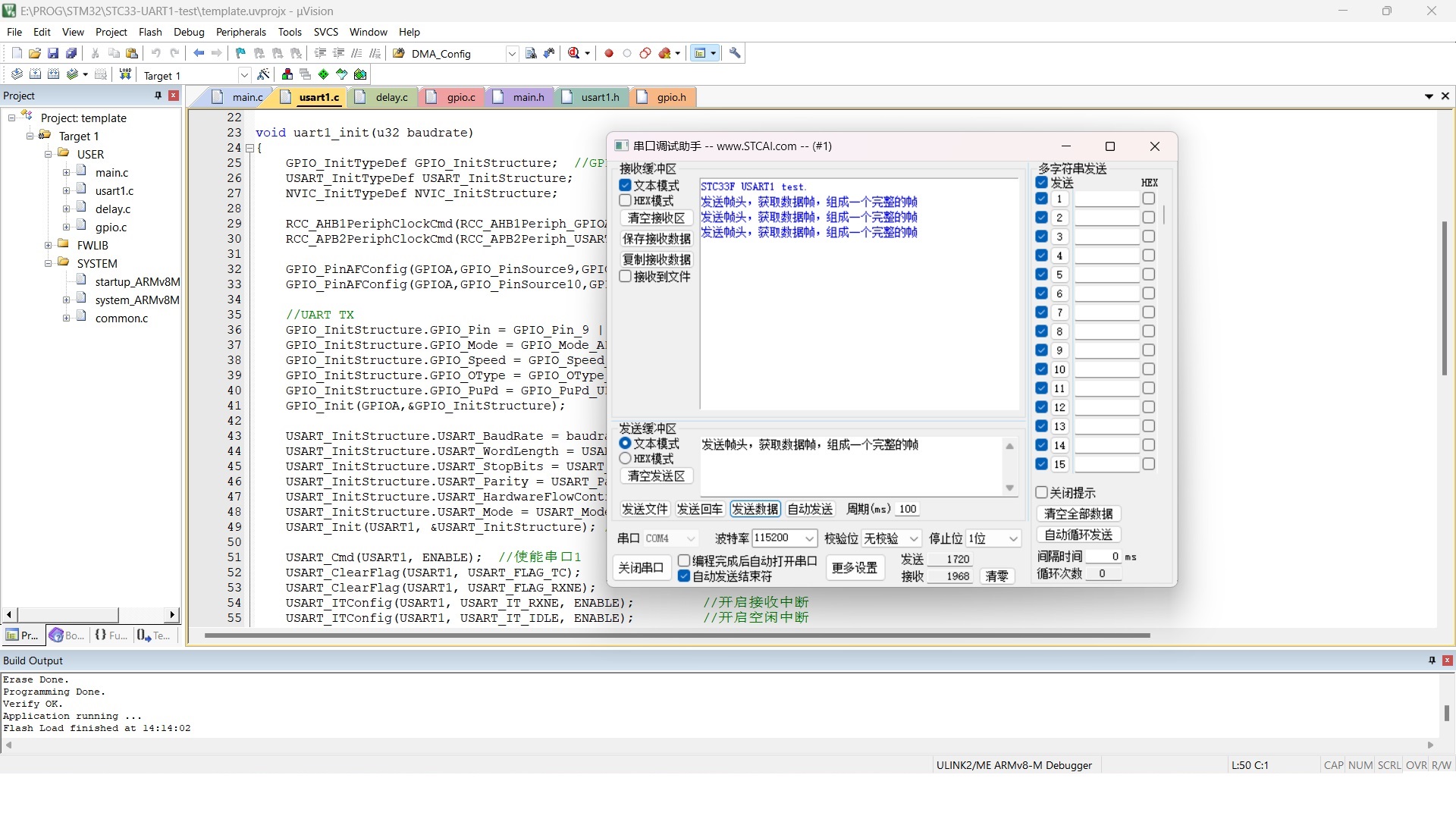The height and width of the screenshot is (819, 1456).
Task: Save the current file with toolbar icon
Action: (53, 53)
